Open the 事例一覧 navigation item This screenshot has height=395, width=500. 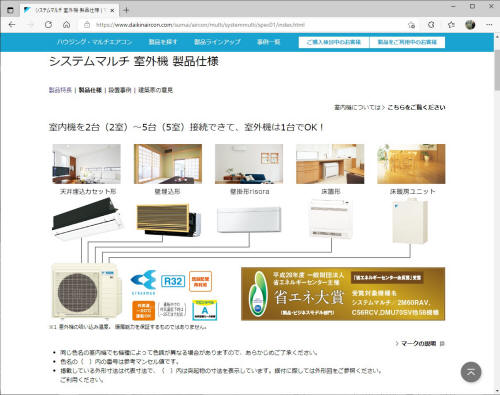[268, 42]
